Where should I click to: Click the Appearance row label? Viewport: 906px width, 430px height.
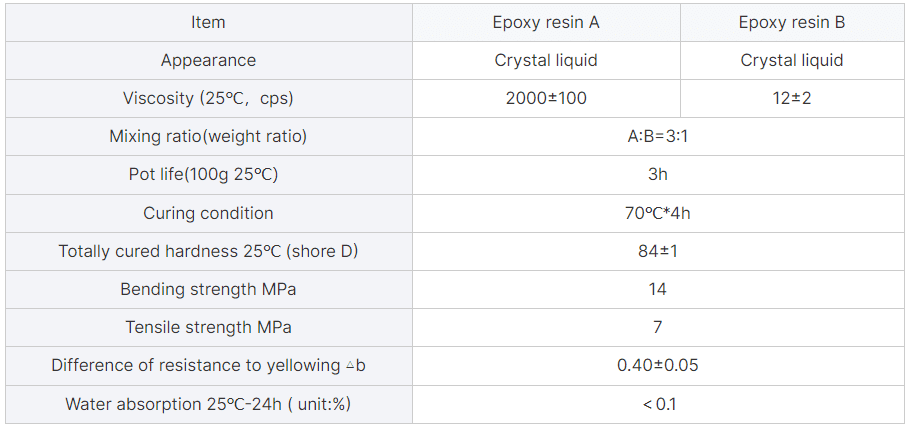tap(209, 61)
